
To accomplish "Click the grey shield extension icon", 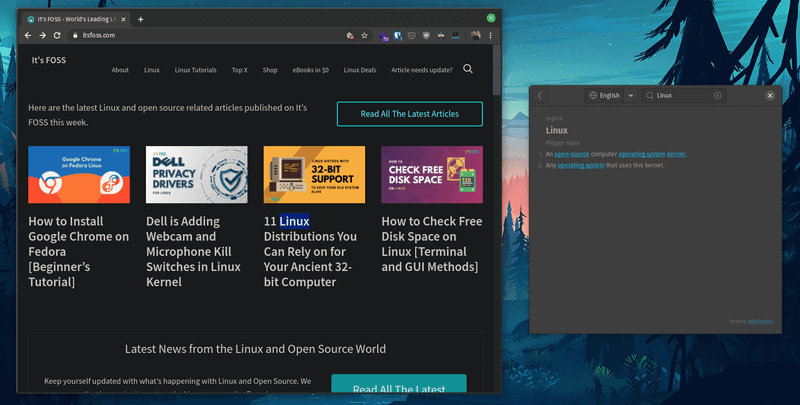I will pyautogui.click(x=426, y=35).
